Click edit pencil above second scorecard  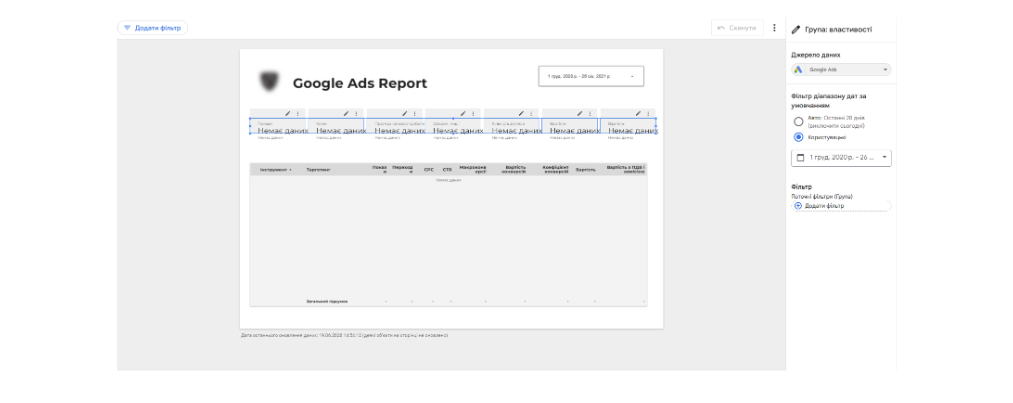pyautogui.click(x=346, y=114)
